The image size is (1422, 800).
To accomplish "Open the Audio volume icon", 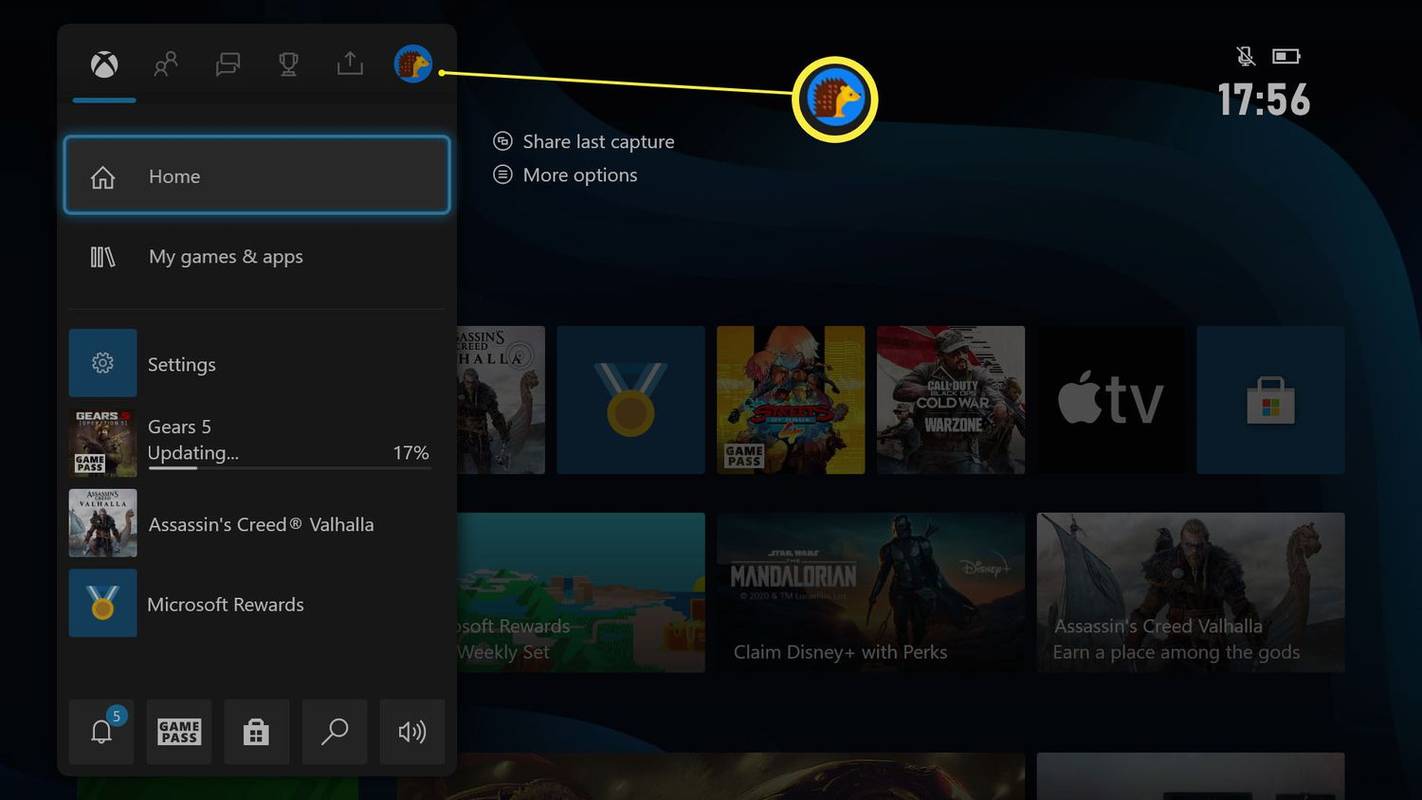I will click(x=413, y=732).
